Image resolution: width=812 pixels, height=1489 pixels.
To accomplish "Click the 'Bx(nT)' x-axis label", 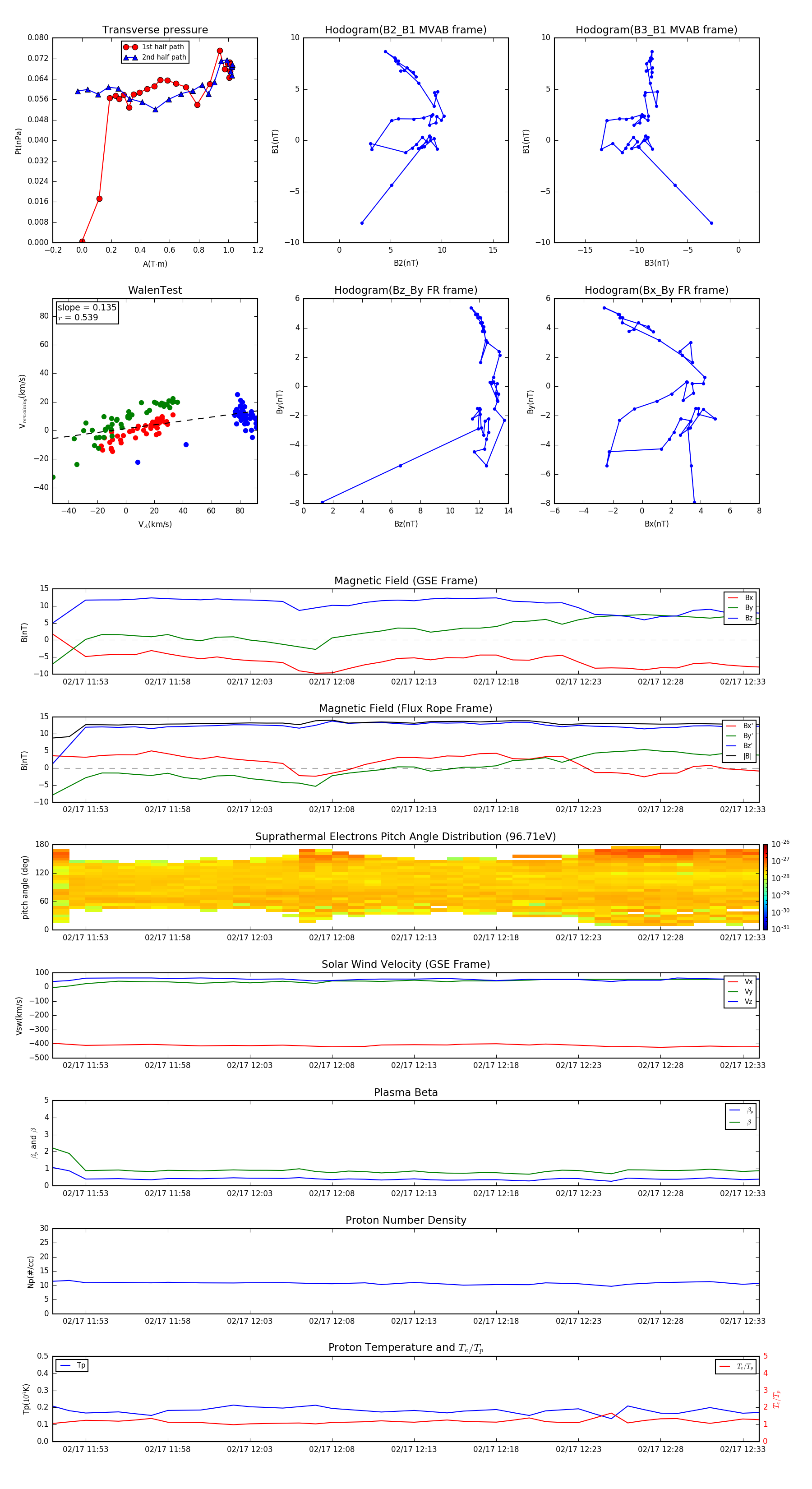I will click(656, 524).
